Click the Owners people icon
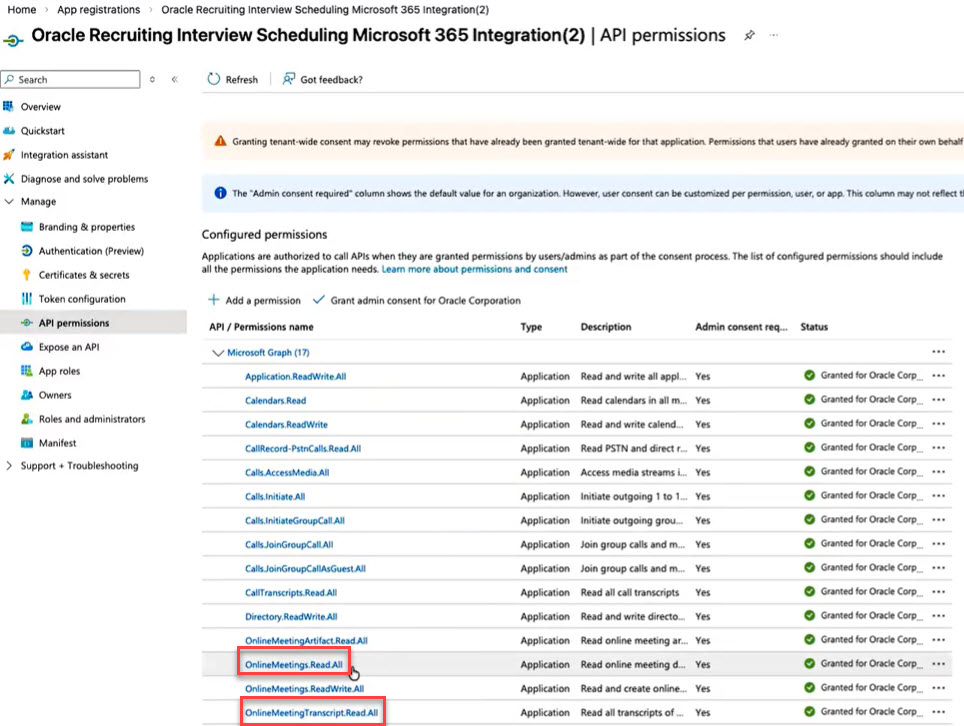 click(x=26, y=395)
